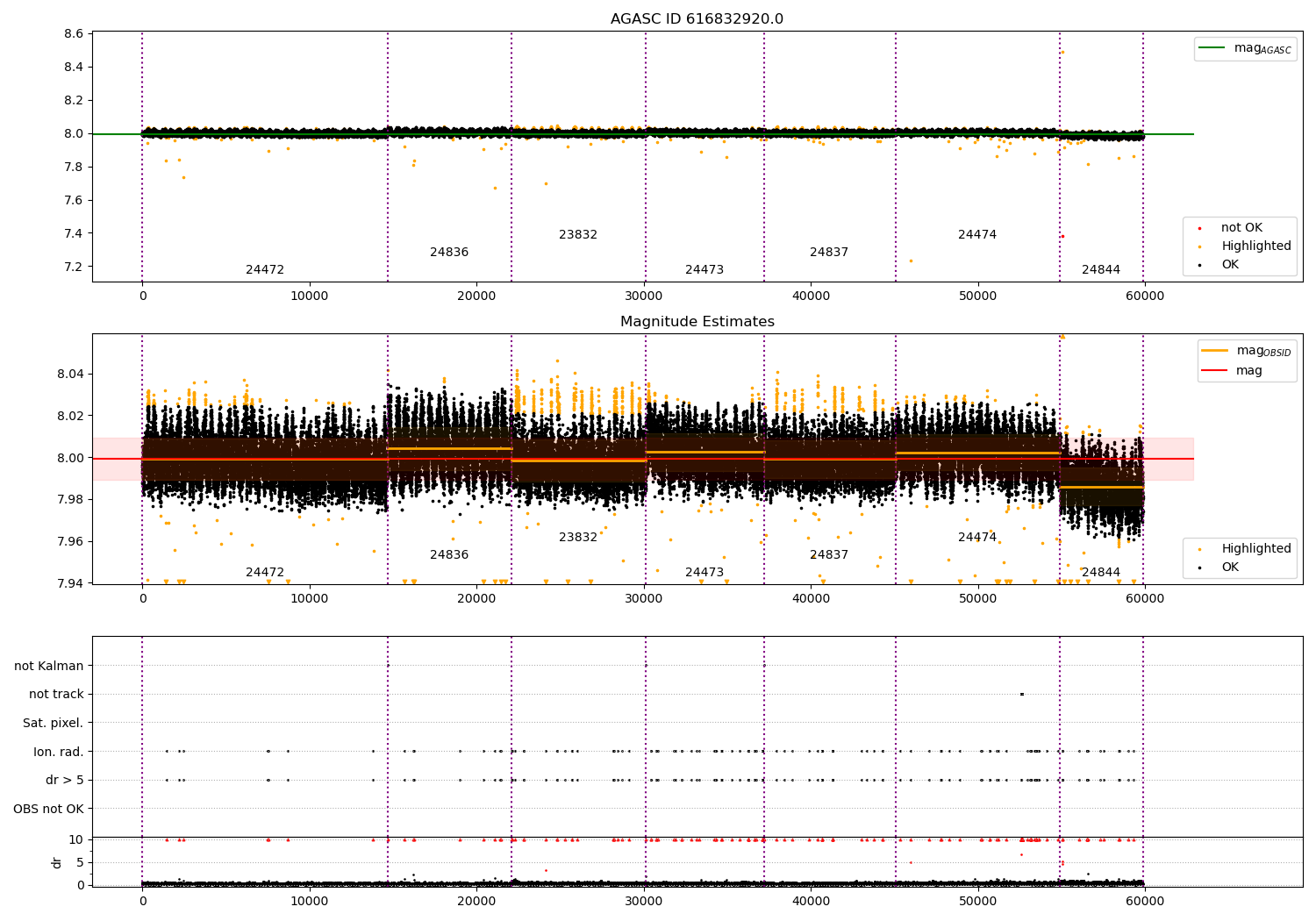Click the 'dr > 5' row label
1316x921 pixels.
[65, 781]
